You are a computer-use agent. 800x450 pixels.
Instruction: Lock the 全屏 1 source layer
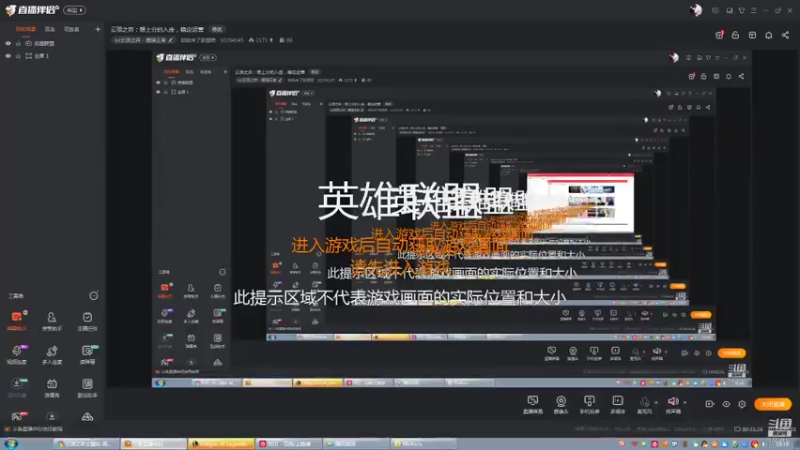coord(18,56)
